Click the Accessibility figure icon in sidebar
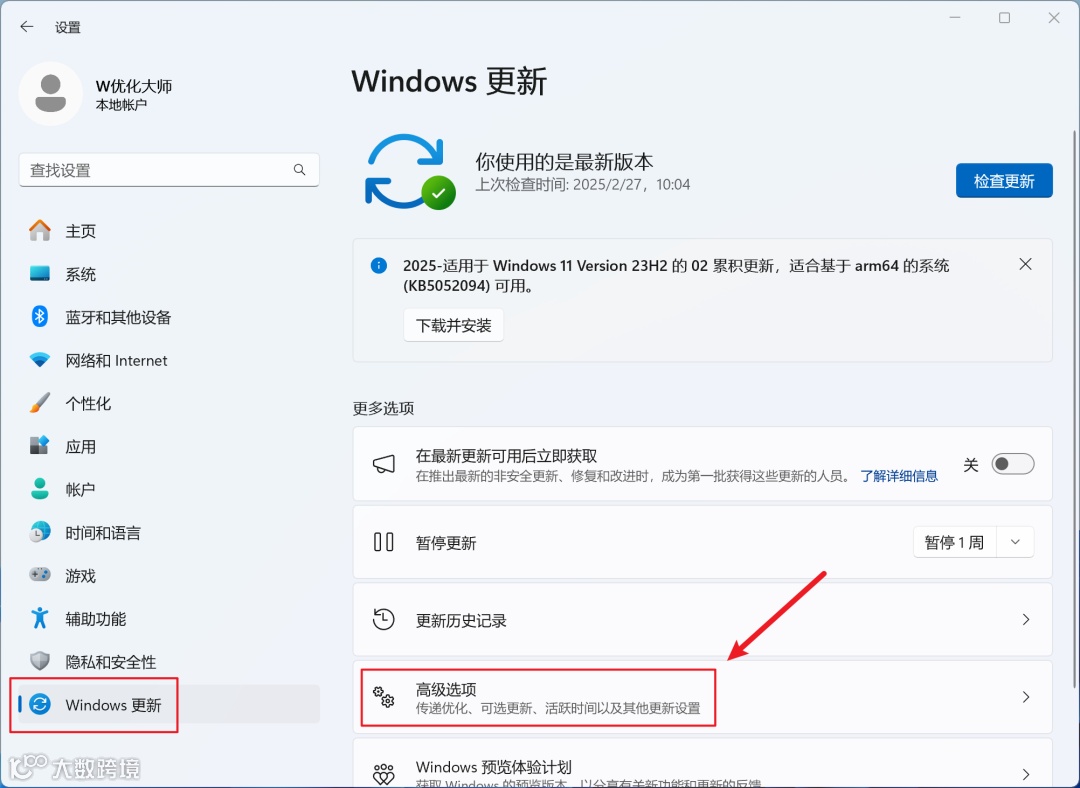 coord(40,618)
